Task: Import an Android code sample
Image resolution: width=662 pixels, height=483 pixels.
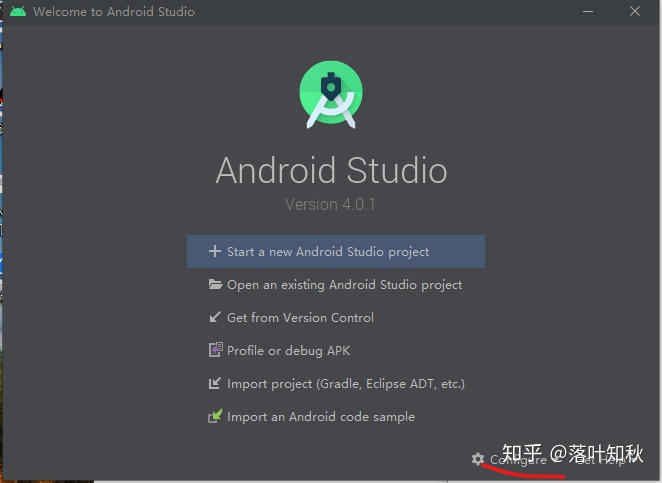Action: click(x=336, y=417)
